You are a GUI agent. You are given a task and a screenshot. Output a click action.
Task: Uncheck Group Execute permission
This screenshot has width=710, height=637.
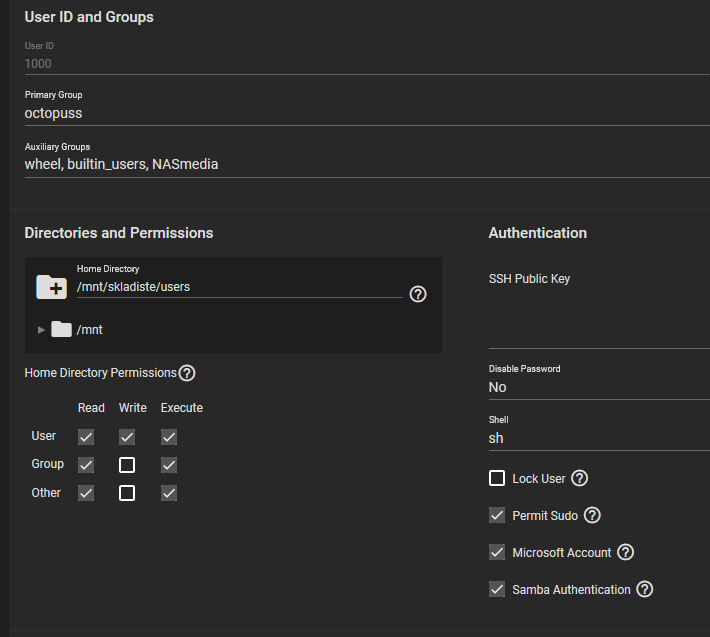[169, 465]
